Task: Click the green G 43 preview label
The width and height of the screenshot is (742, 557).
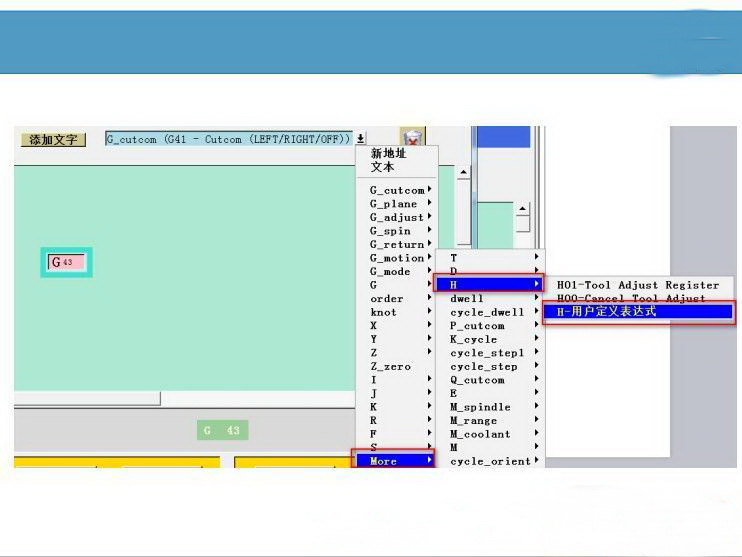Action: pyautogui.click(x=222, y=430)
